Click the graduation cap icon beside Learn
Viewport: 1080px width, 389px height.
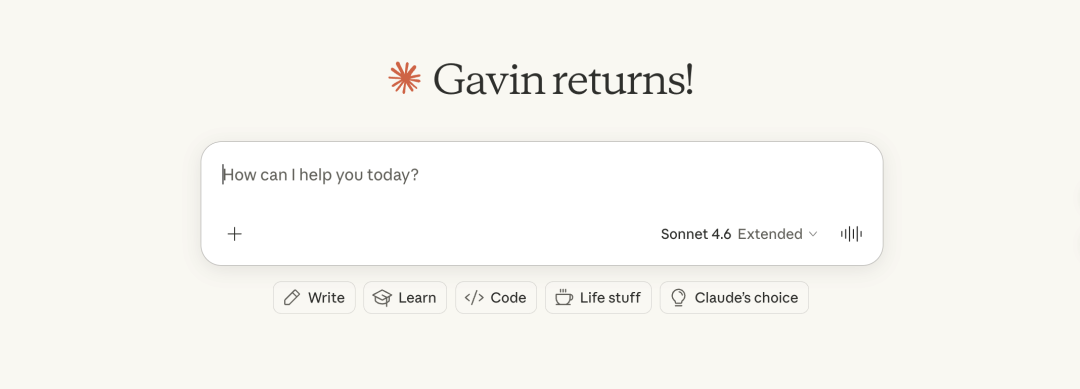pos(382,297)
